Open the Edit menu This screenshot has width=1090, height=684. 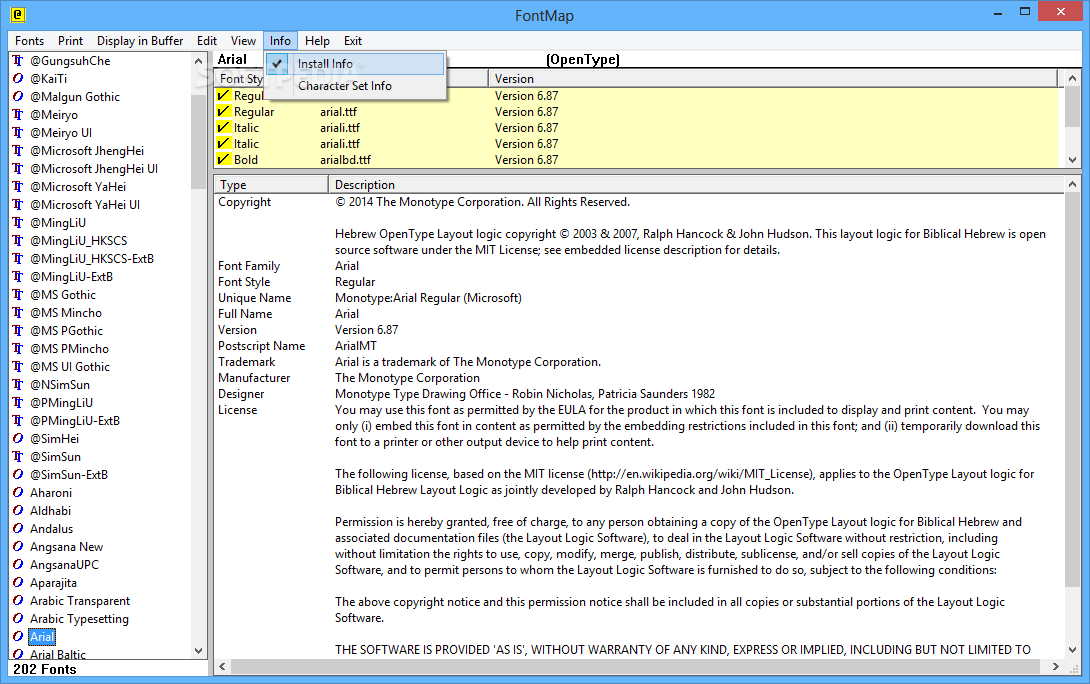click(x=206, y=41)
